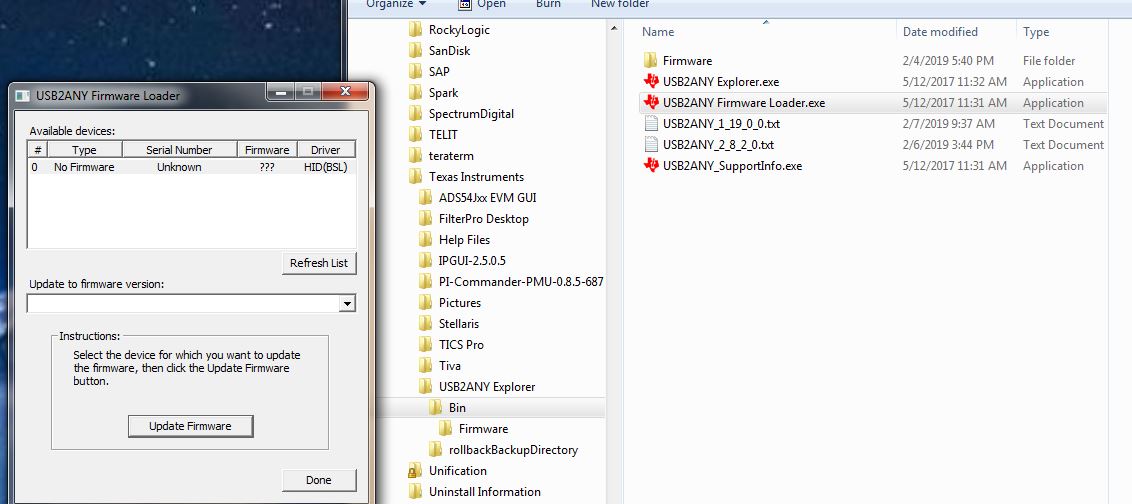
Task: Click the teraterm folder icon
Action: tap(415, 155)
